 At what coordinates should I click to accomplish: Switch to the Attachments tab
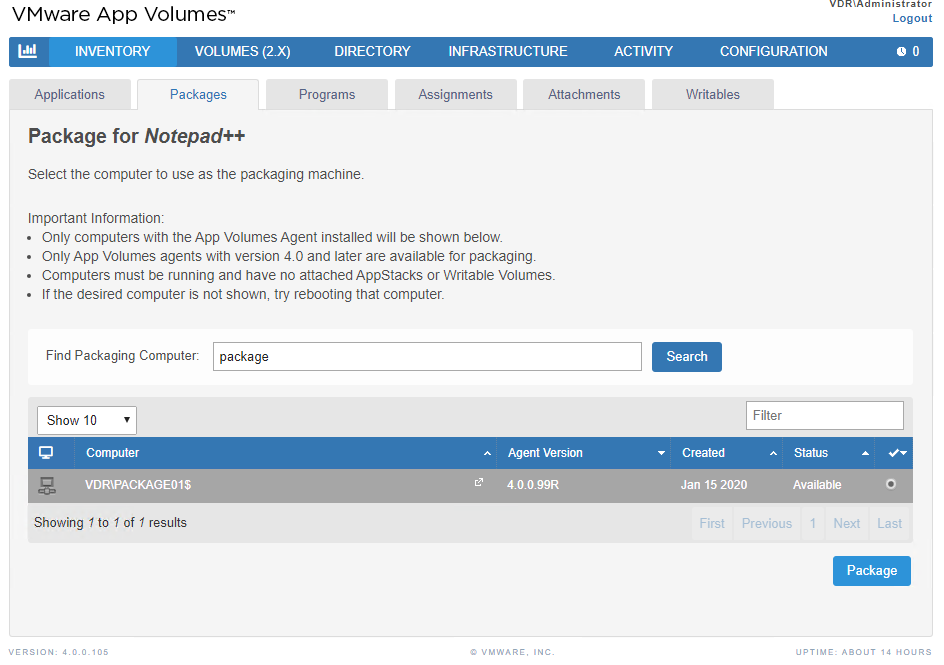(584, 94)
